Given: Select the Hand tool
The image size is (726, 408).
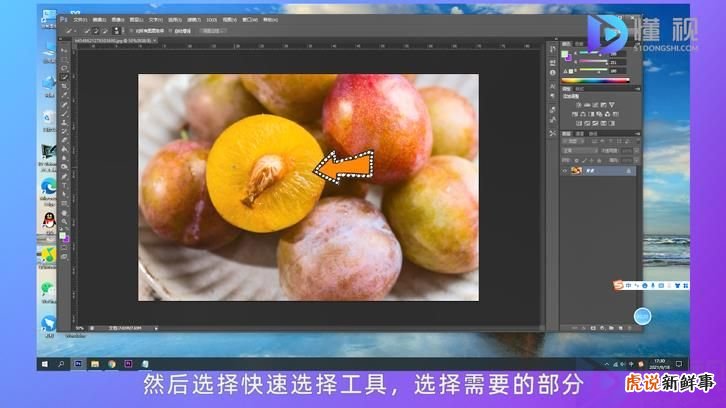Looking at the screenshot, I should click(x=64, y=213).
